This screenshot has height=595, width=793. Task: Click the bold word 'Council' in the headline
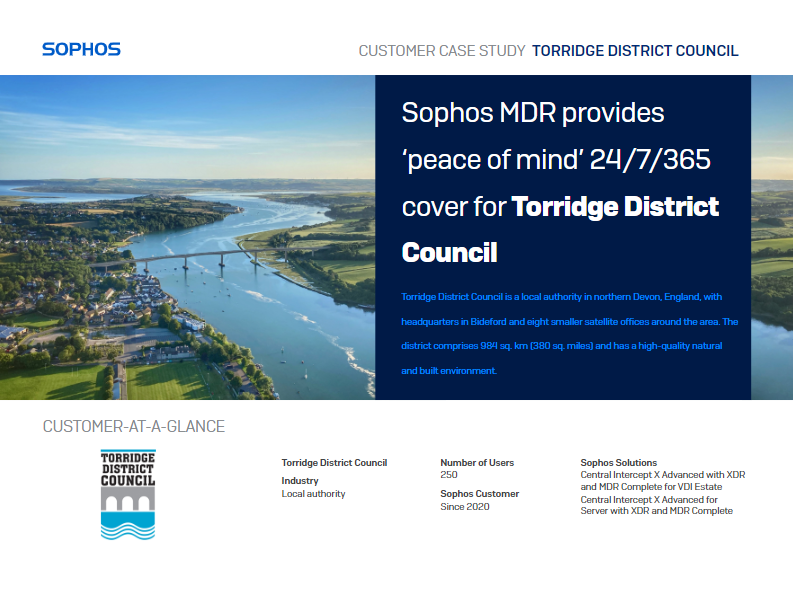click(449, 252)
